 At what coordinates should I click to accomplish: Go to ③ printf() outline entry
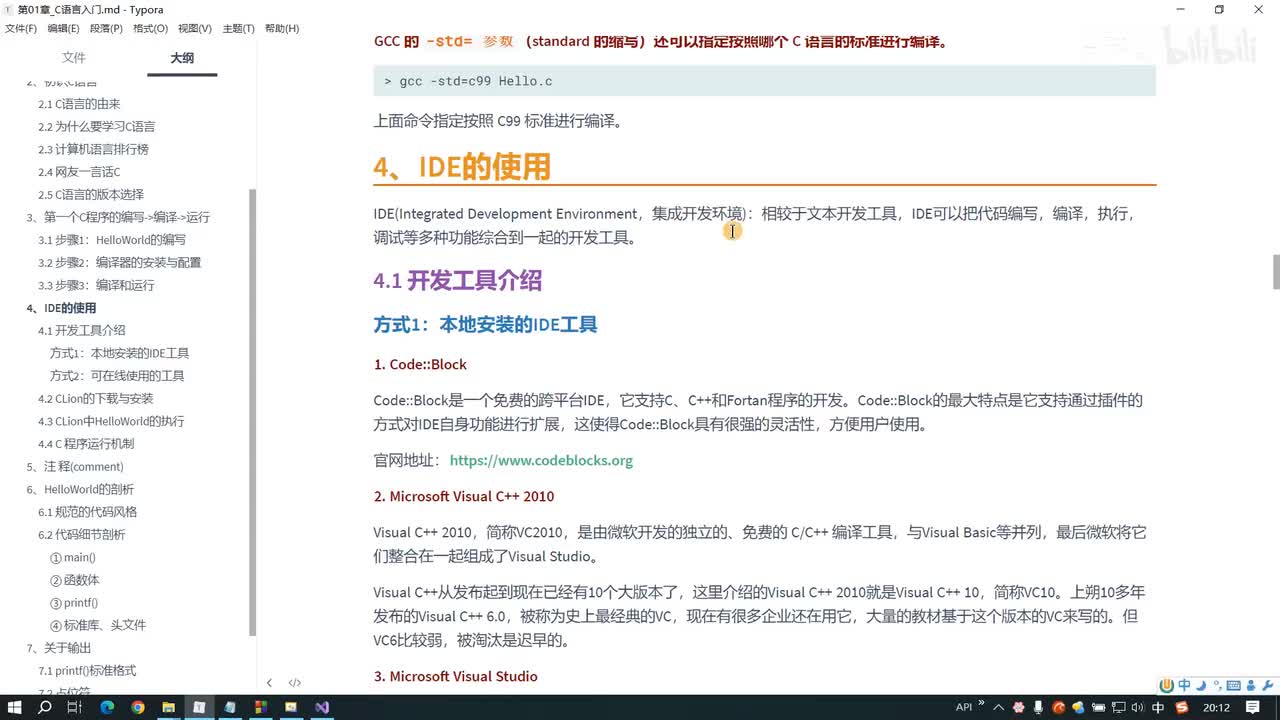coord(74,603)
